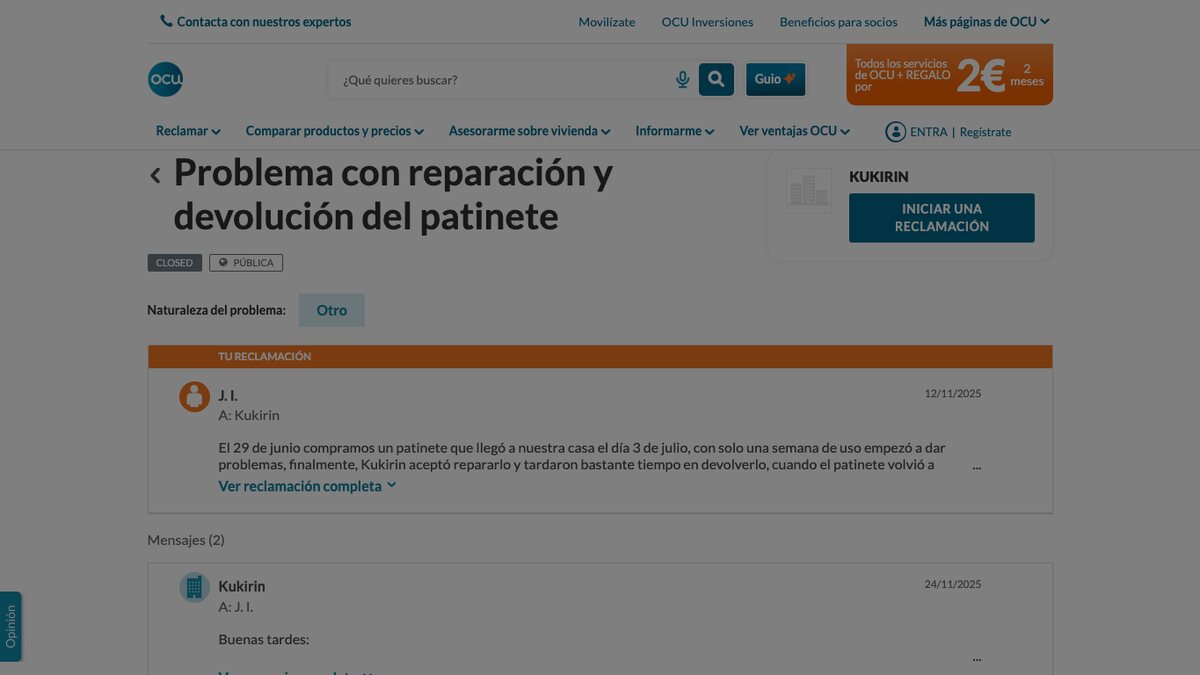The image size is (1200, 675).
Task: Click the OCU logo icon
Action: 165,79
